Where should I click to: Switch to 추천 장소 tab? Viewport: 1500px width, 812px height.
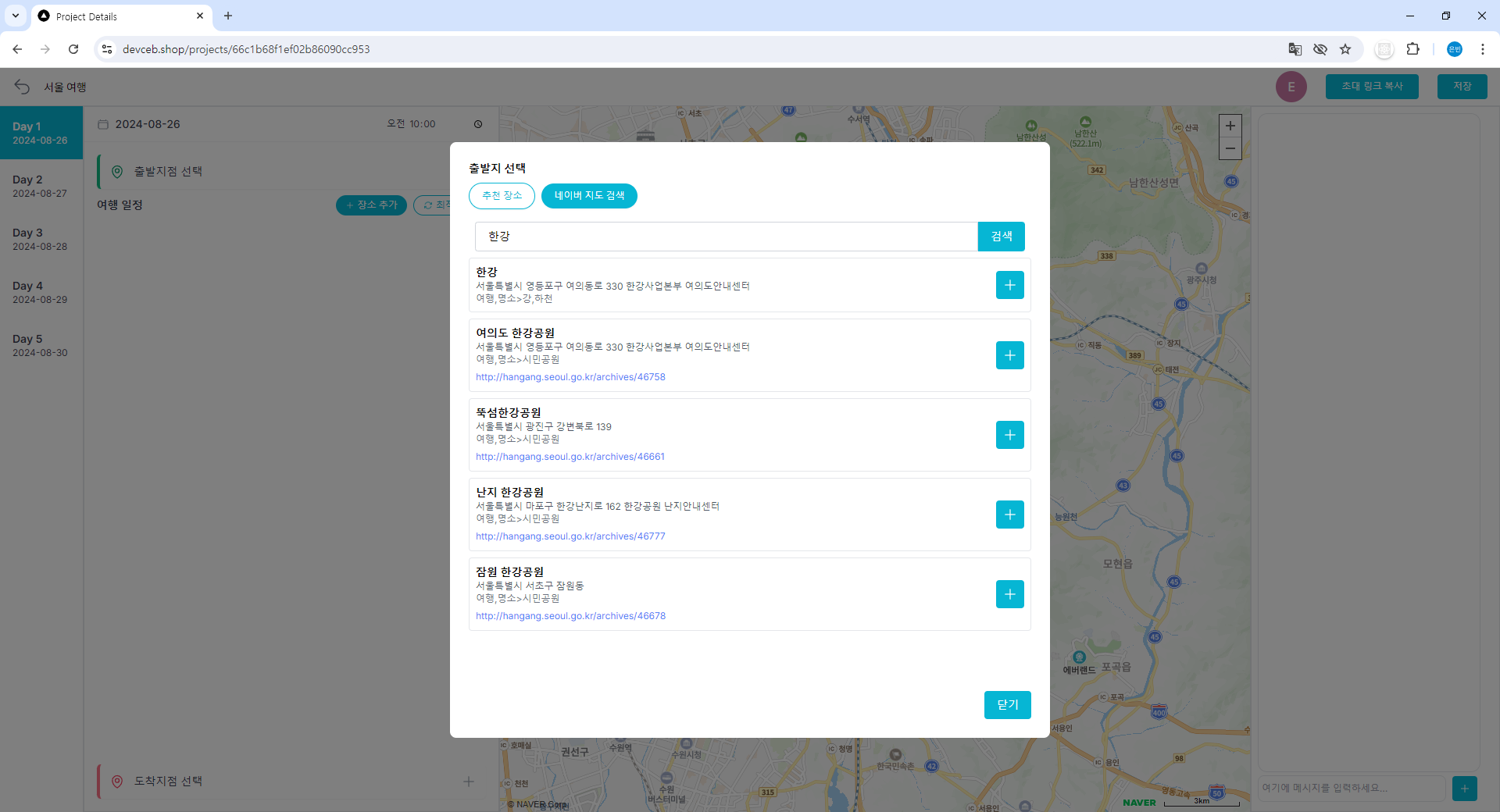[502, 196]
